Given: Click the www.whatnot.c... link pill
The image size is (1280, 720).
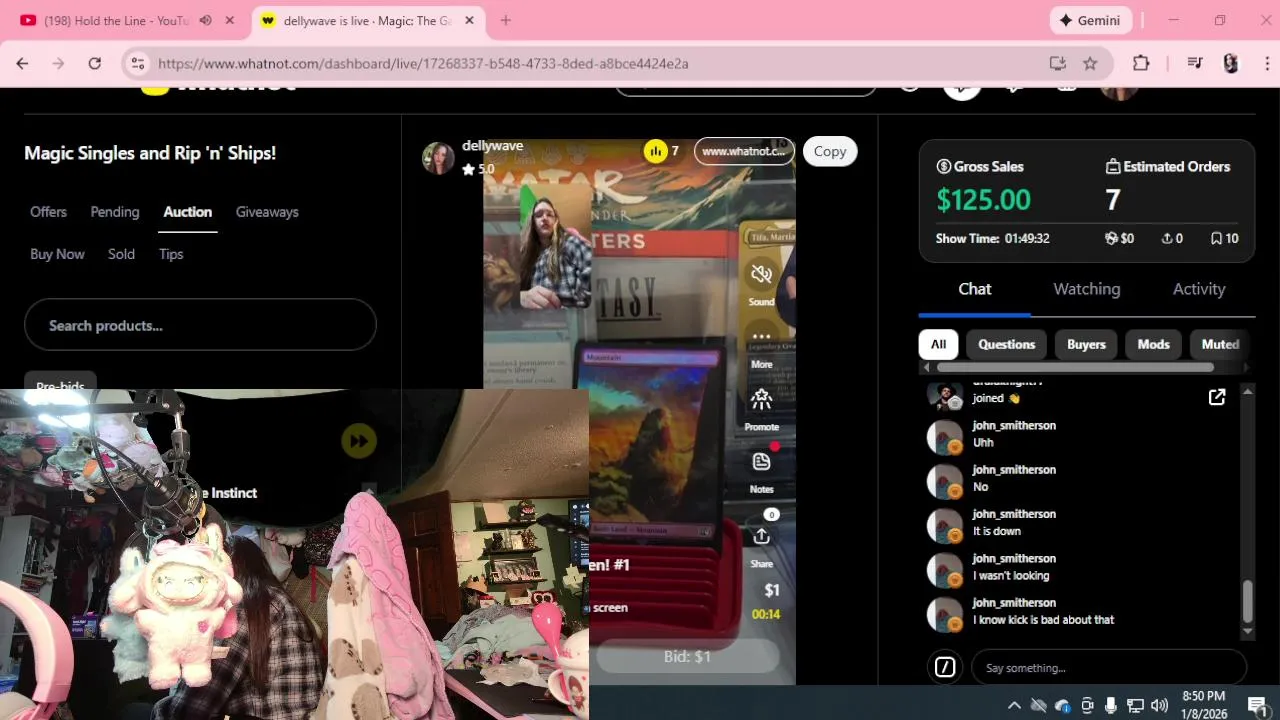Looking at the screenshot, I should 744,151.
